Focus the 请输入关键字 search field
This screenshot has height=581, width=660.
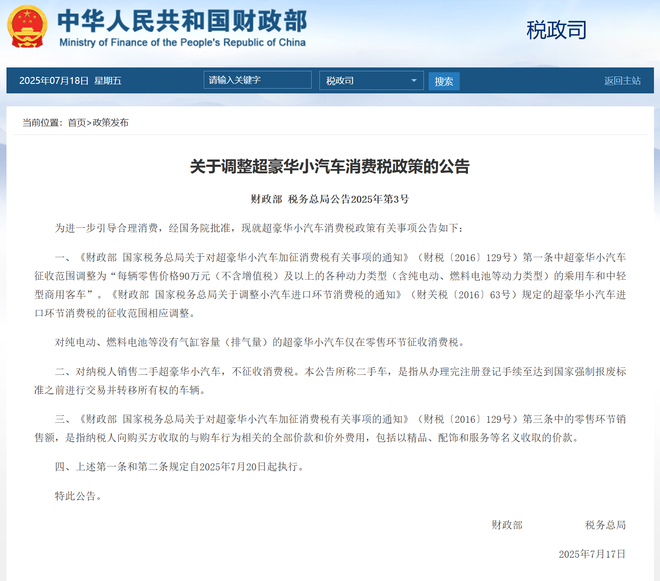pyautogui.click(x=257, y=80)
